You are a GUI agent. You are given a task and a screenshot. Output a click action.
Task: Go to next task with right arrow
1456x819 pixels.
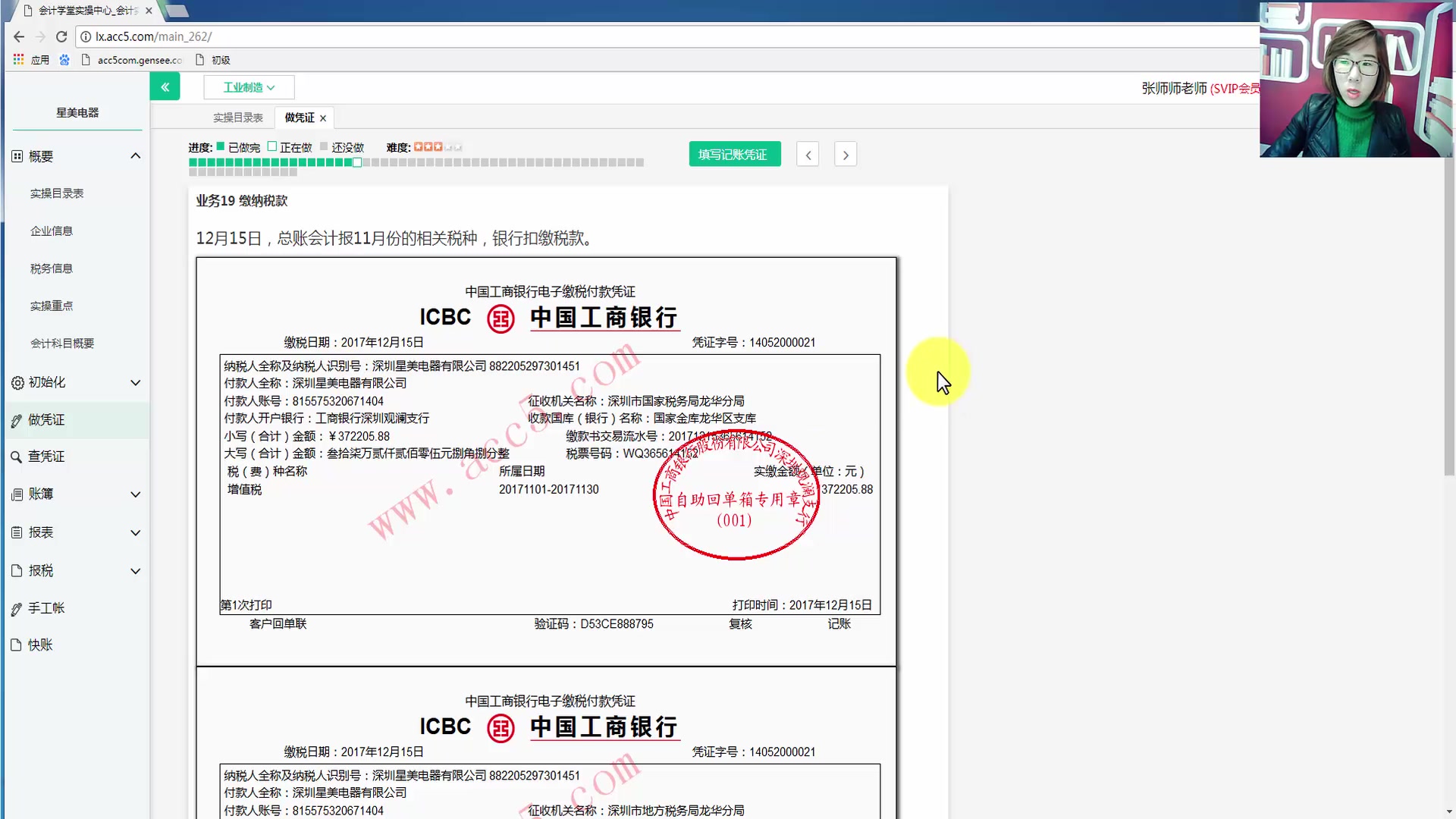coord(846,155)
